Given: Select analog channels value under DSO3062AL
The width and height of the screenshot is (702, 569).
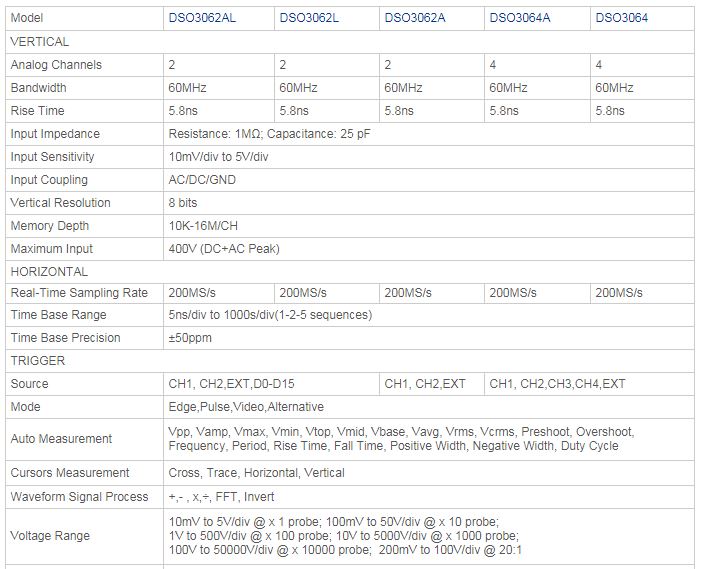Looking at the screenshot, I should pyautogui.click(x=172, y=65).
